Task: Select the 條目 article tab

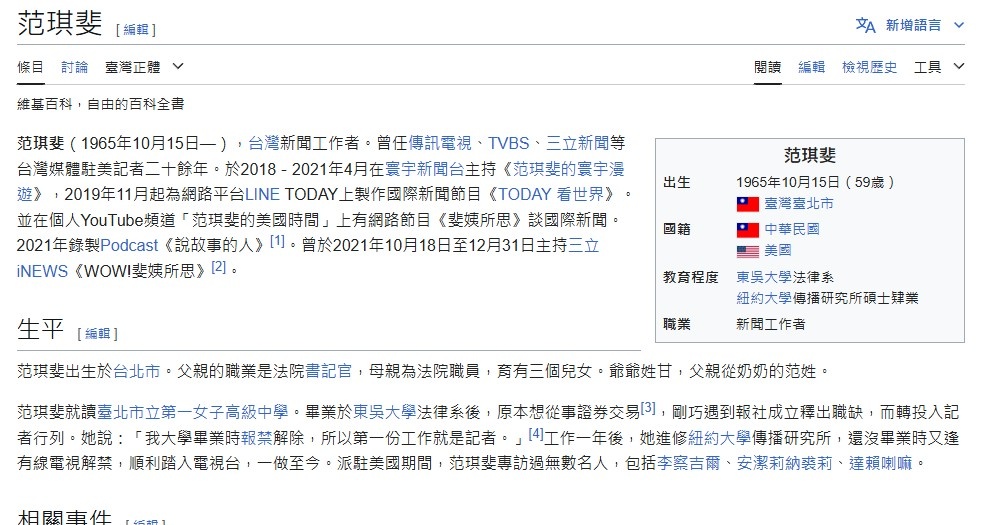Action: pos(31,67)
